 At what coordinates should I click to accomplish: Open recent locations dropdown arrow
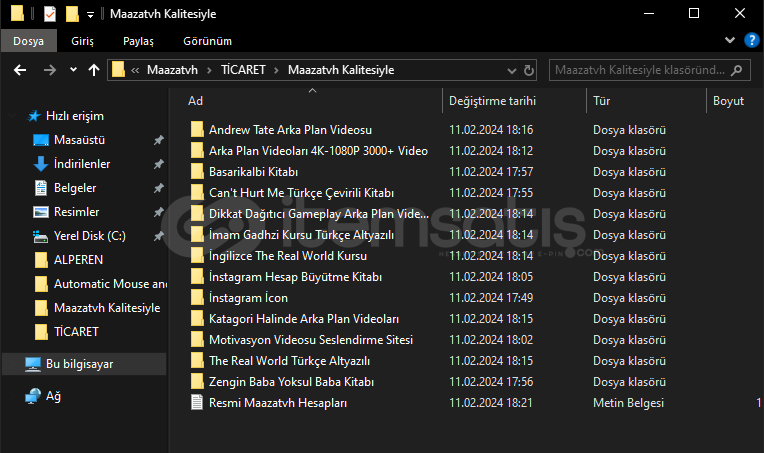click(x=73, y=70)
